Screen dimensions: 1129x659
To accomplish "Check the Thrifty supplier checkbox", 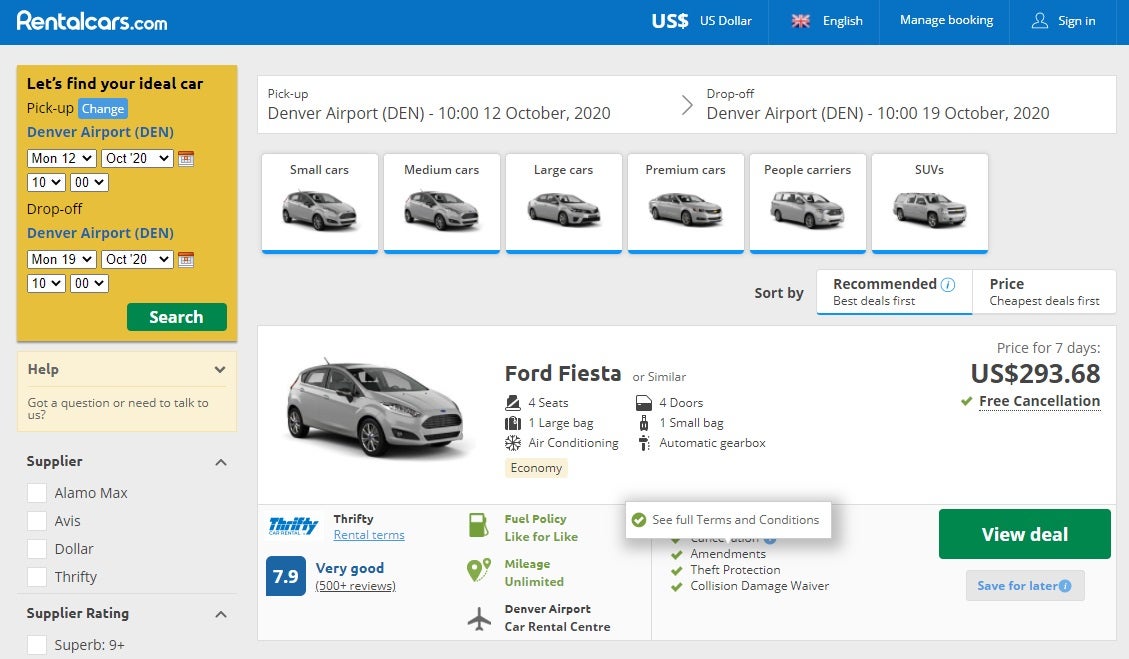I will pos(37,577).
